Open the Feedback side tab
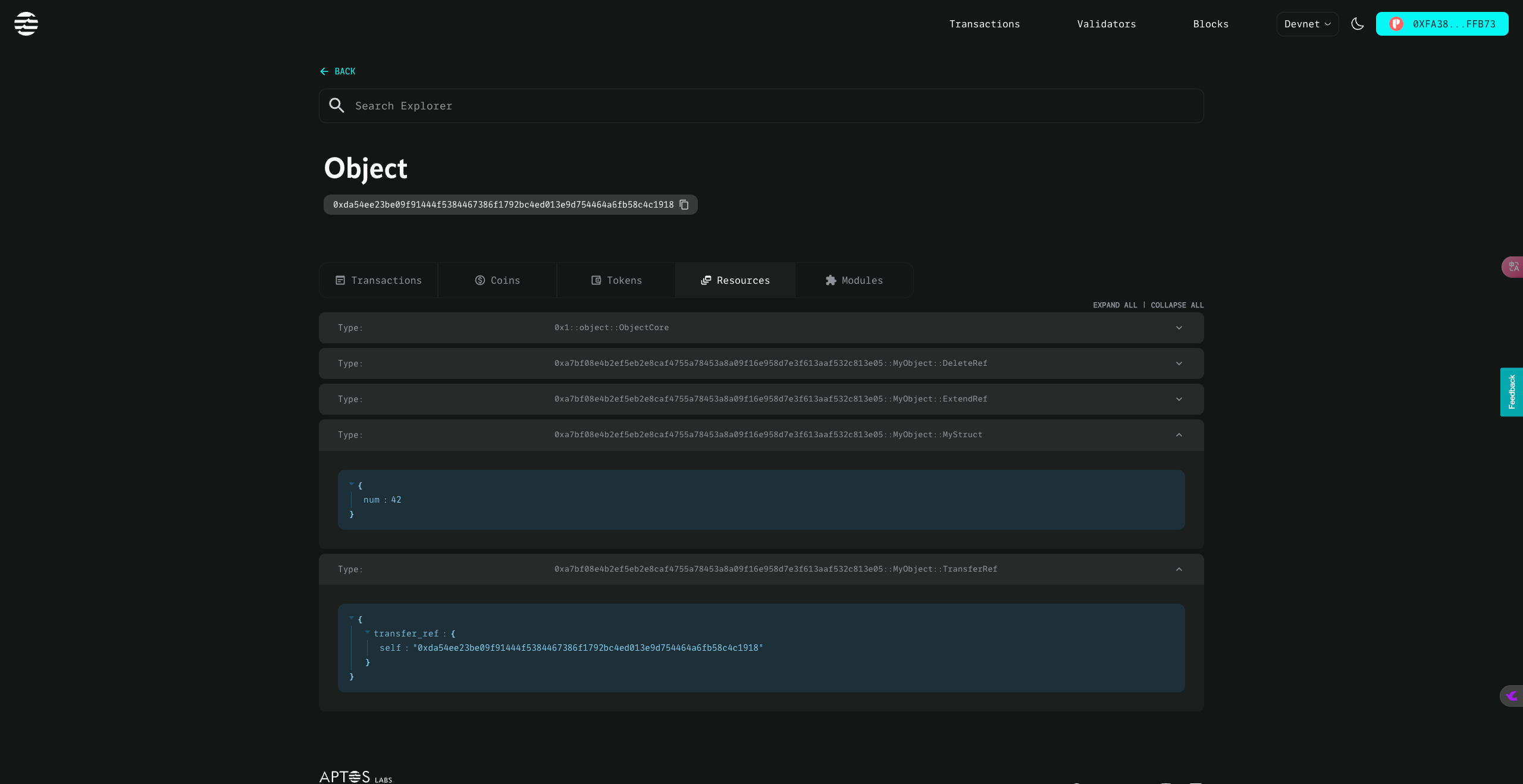The width and height of the screenshot is (1523, 784). (1512, 392)
